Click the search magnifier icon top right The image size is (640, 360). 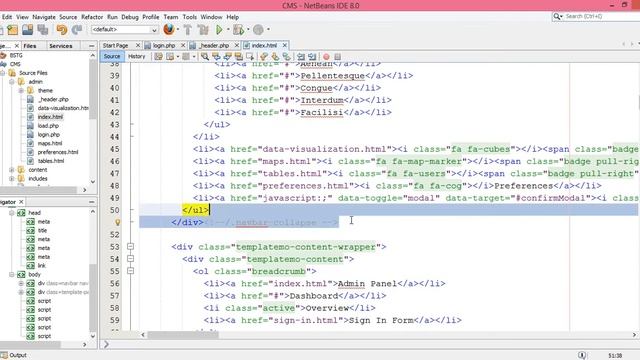556,16
